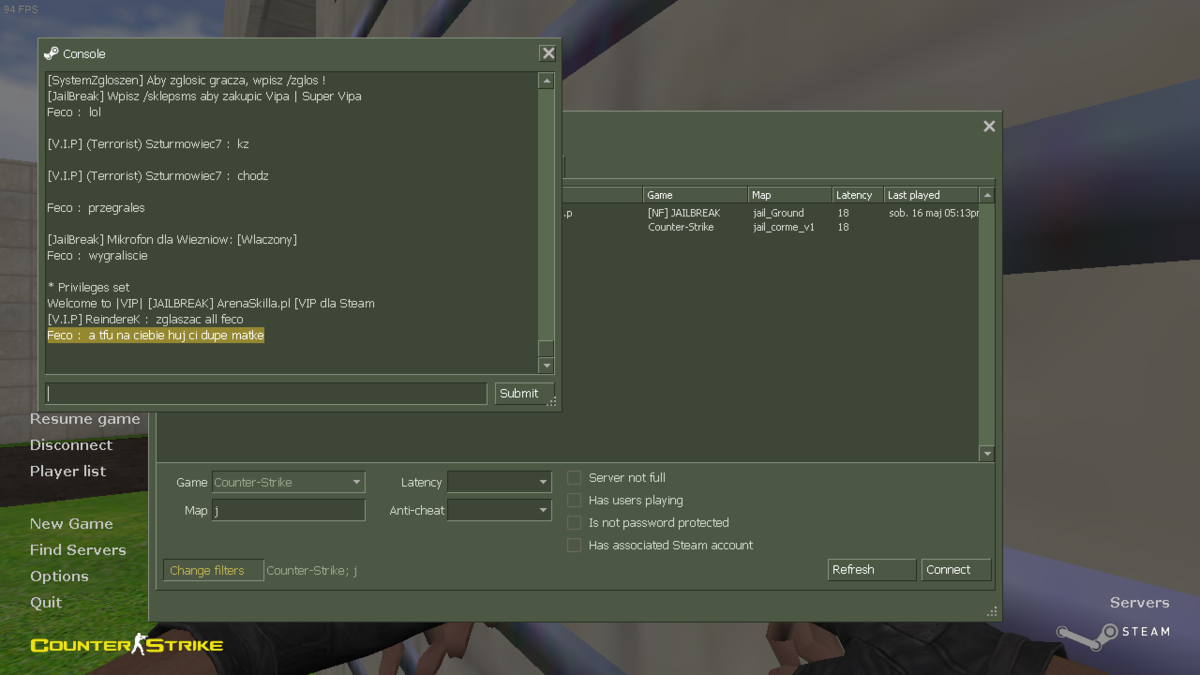Enable Server not full checkbox
This screenshot has width=1200, height=675.
click(574, 478)
